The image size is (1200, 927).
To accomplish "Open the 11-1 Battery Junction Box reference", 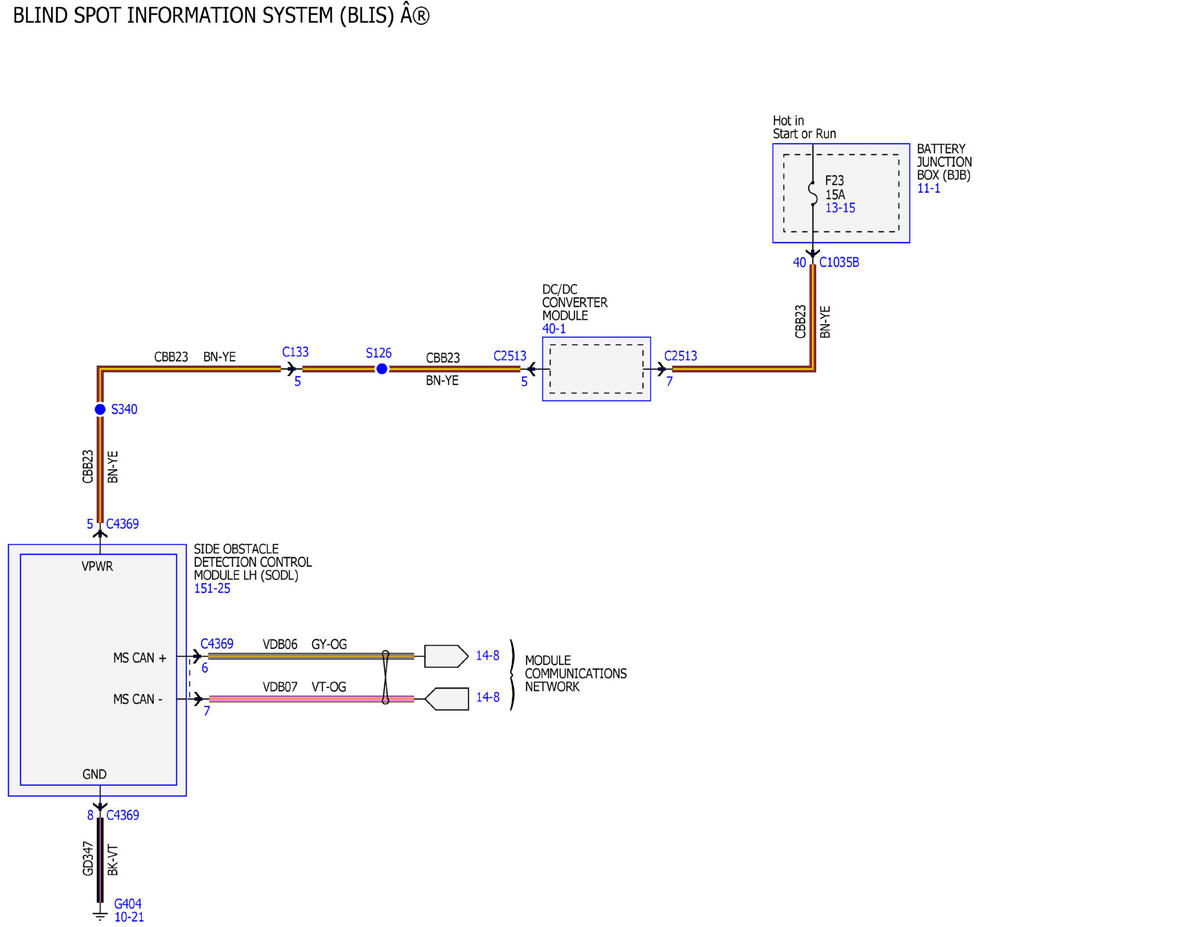I will pyautogui.click(x=929, y=188).
